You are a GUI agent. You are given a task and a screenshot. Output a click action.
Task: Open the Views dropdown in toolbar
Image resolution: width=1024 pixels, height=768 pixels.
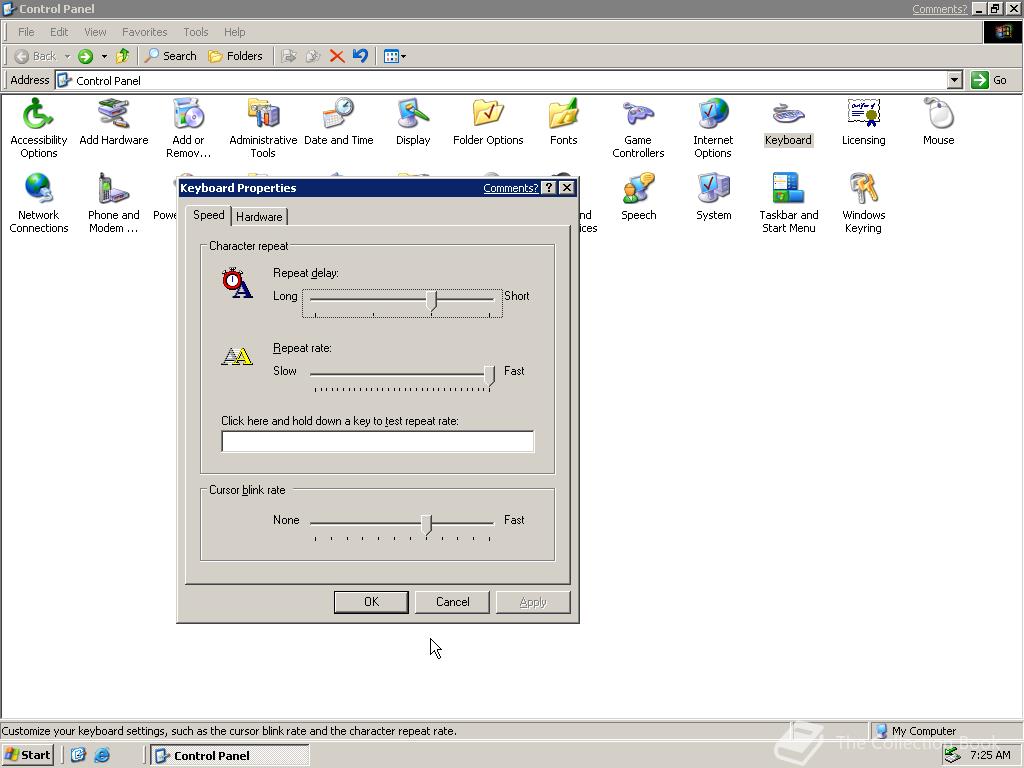click(395, 56)
